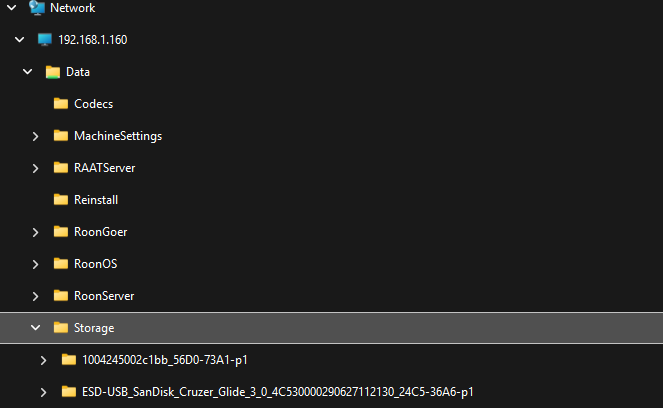Click the Storage folder icon

point(61,328)
